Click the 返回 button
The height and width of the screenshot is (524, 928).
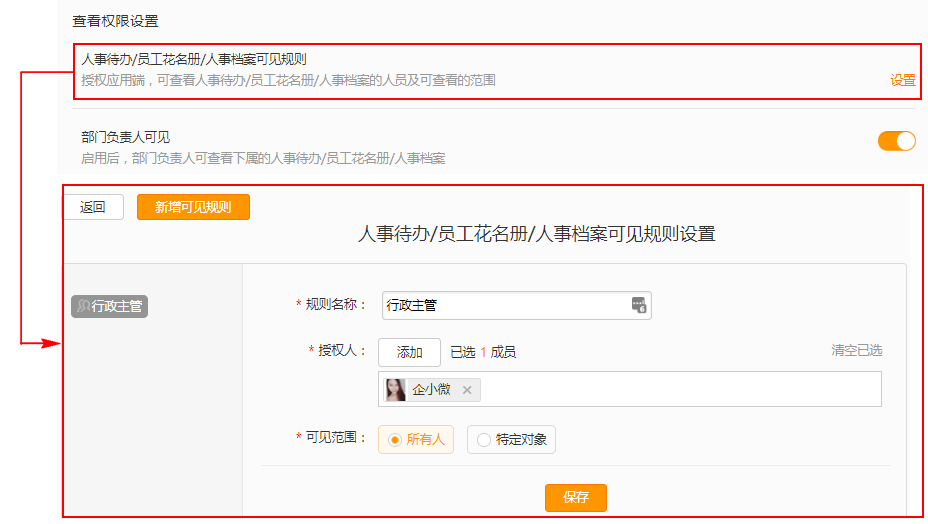(x=94, y=207)
